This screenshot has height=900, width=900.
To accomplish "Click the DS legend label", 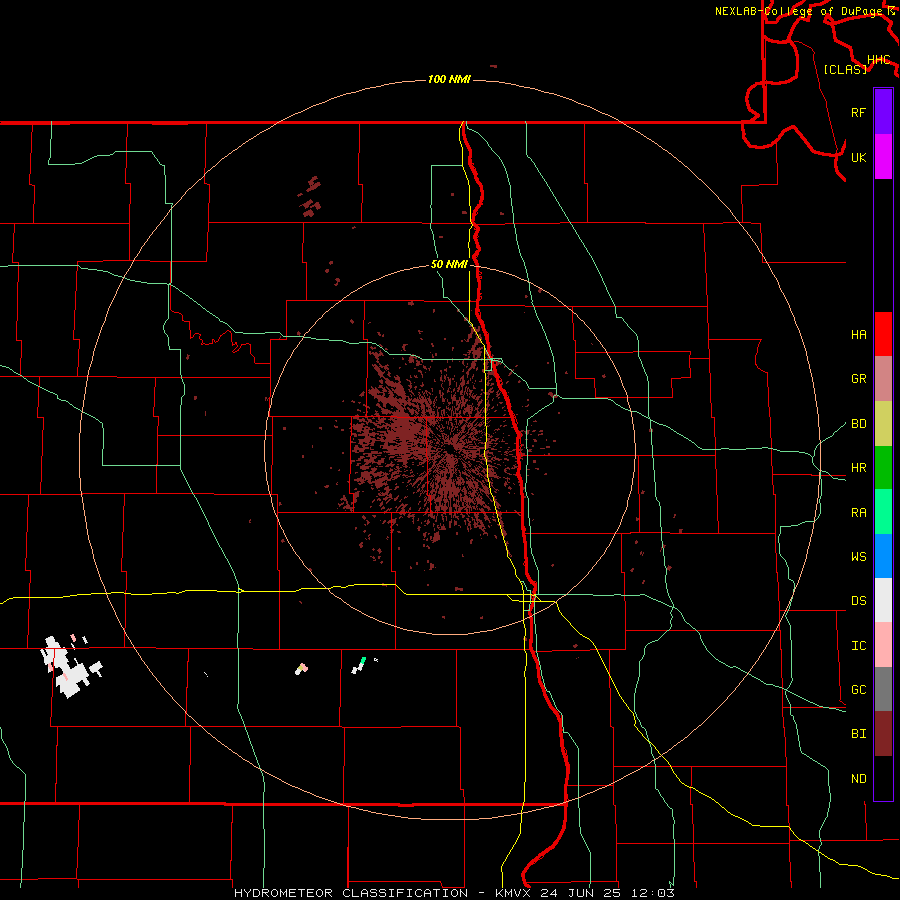I will (859, 601).
